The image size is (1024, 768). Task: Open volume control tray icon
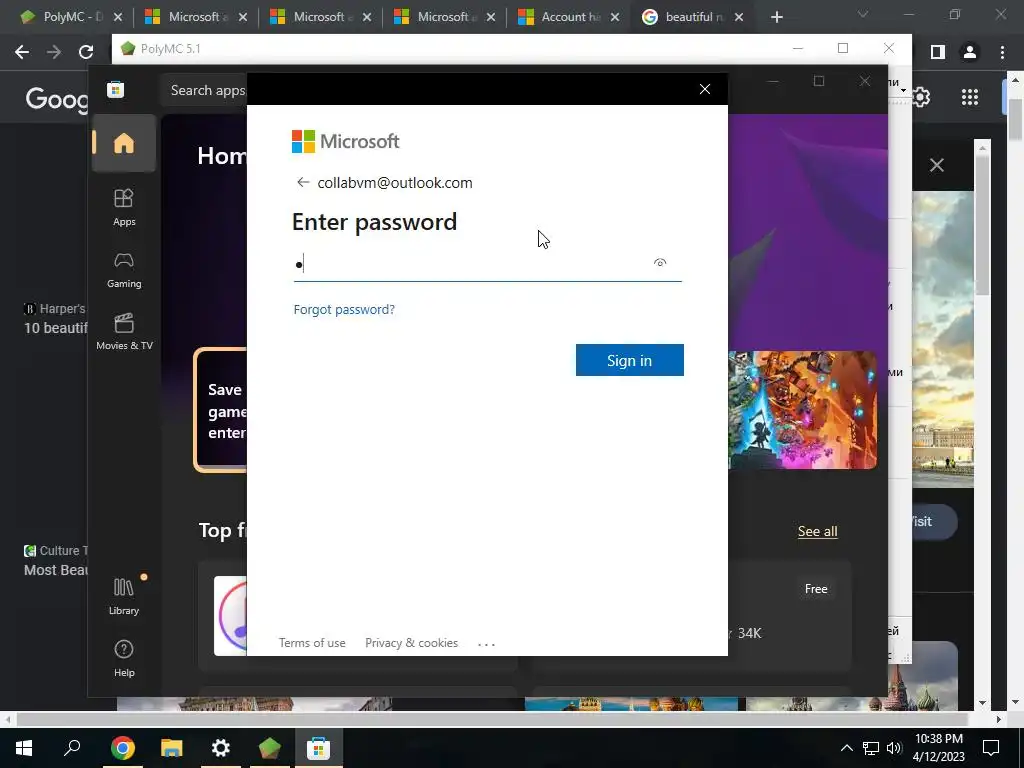[x=894, y=748]
